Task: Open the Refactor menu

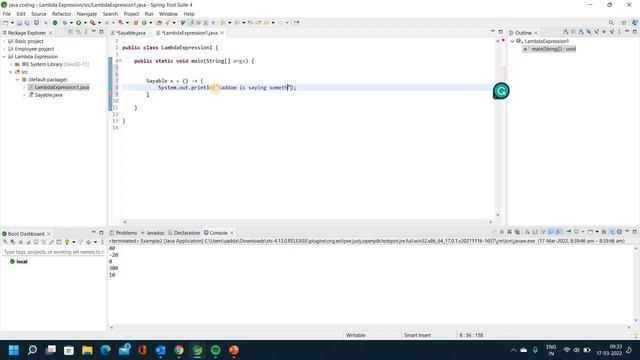Action: pos(61,14)
